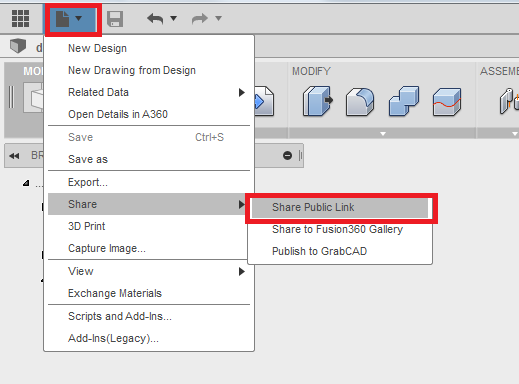Screen dimensions: 519x384
Task: Click the File menu document icon
Action: pyautogui.click(x=63, y=19)
